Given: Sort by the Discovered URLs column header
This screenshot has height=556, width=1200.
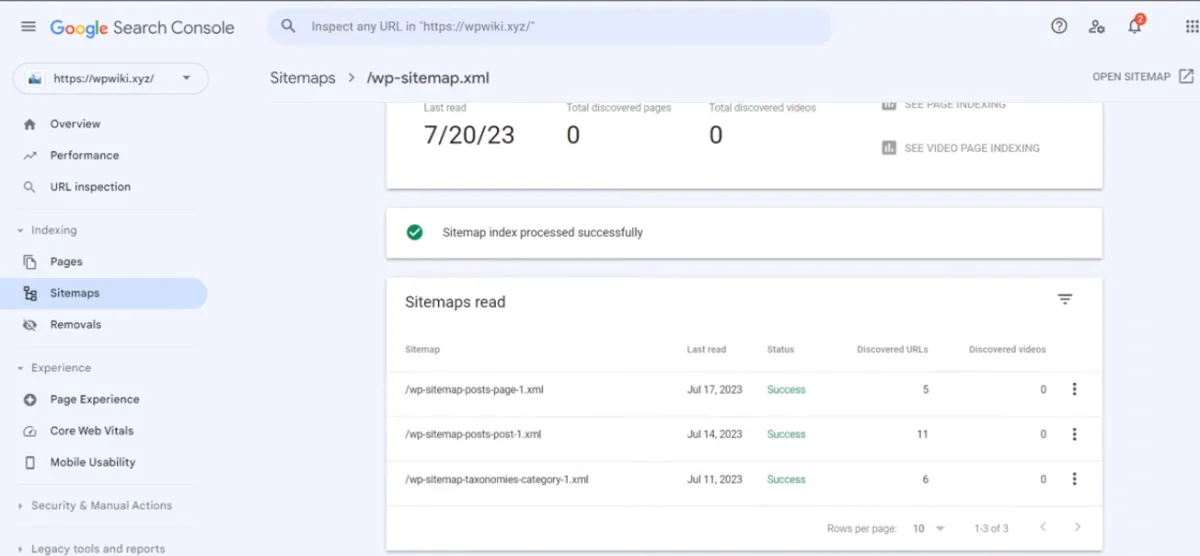Looking at the screenshot, I should coord(892,350).
